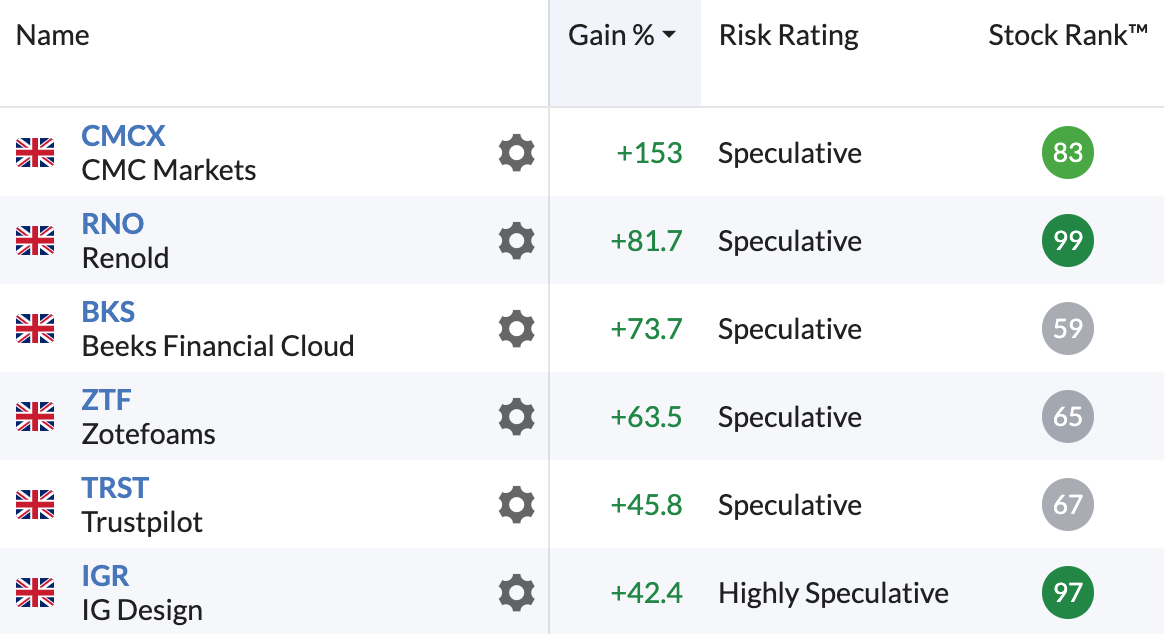Image resolution: width=1164 pixels, height=634 pixels.
Task: Click the grey 59 rank badge for Beeks
Action: click(x=1067, y=329)
